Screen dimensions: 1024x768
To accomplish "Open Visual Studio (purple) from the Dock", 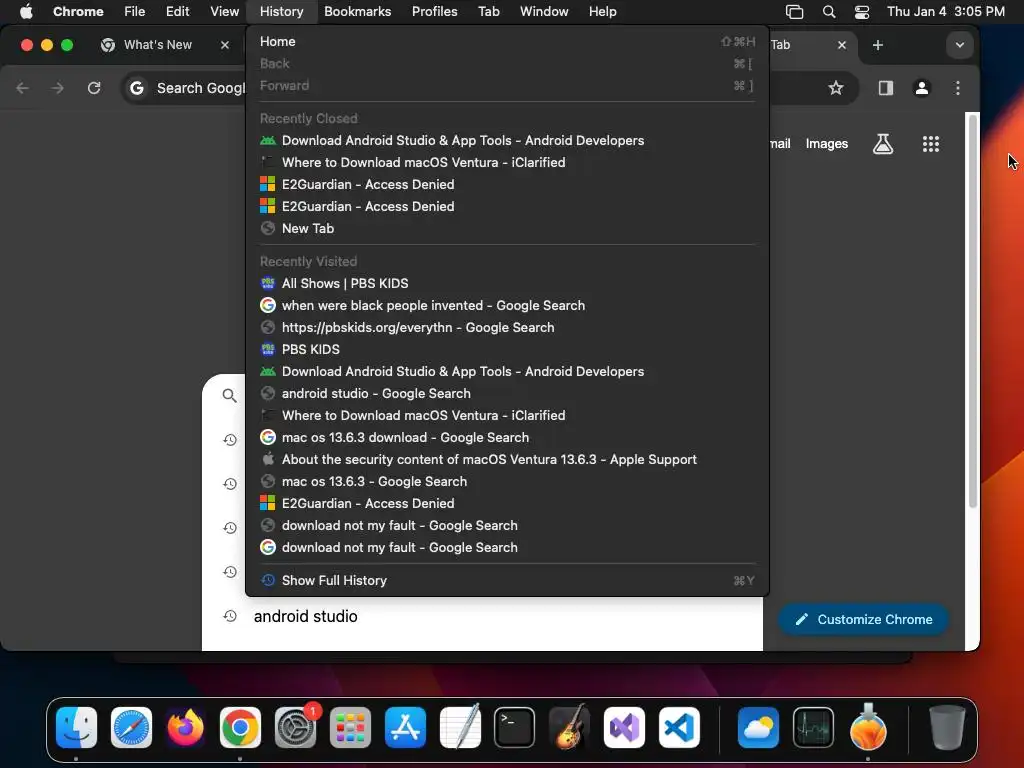I will (x=624, y=727).
